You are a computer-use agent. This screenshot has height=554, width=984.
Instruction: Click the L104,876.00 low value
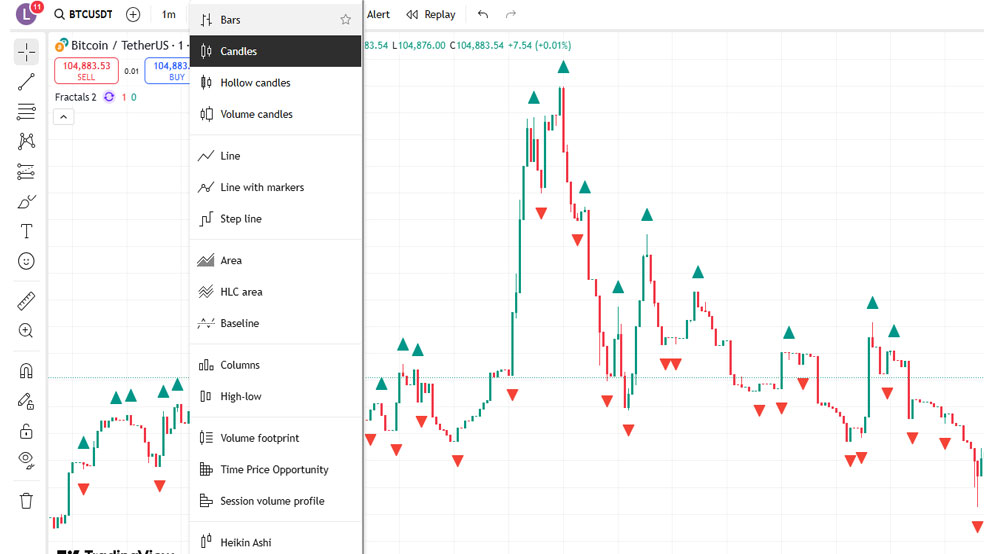tap(419, 45)
